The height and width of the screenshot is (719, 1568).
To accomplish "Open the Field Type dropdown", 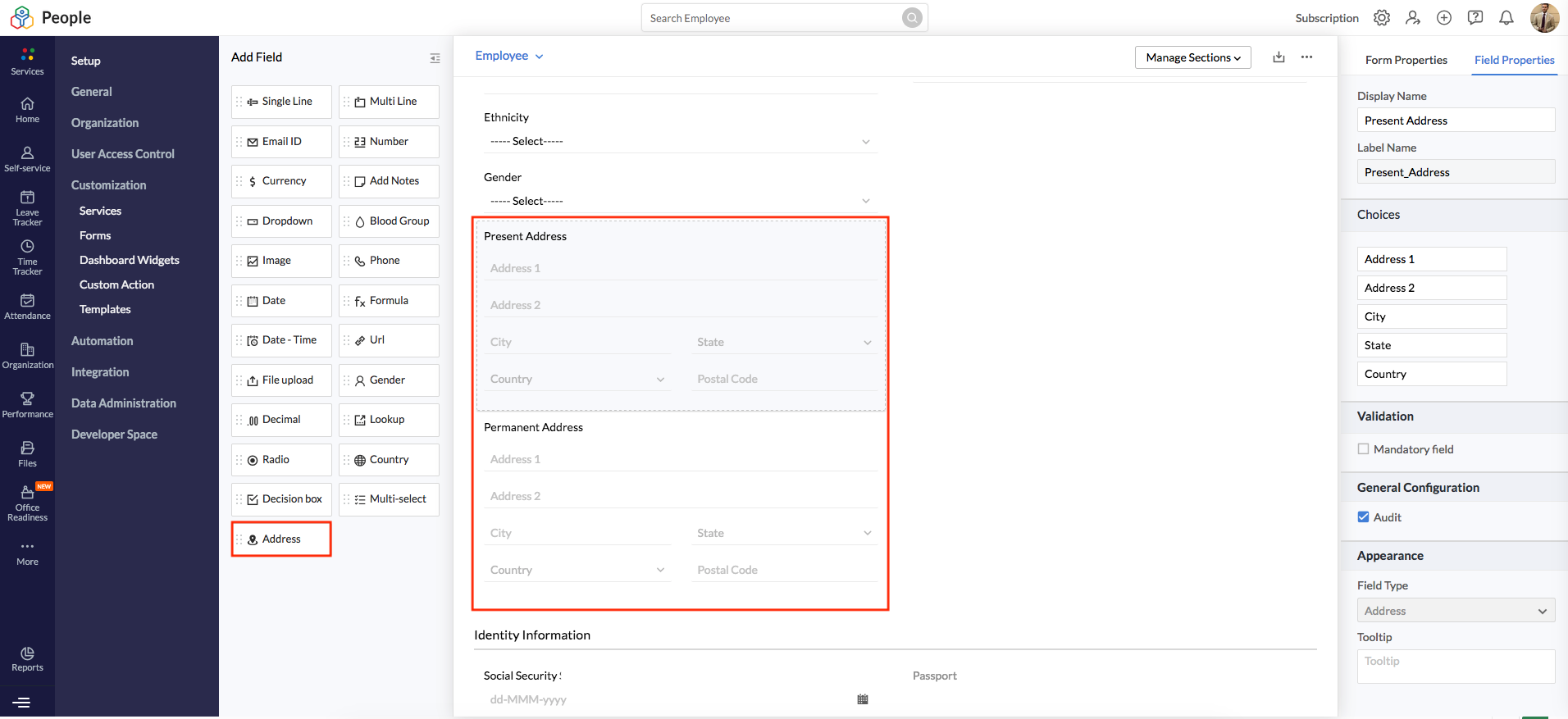I will pos(1456,611).
